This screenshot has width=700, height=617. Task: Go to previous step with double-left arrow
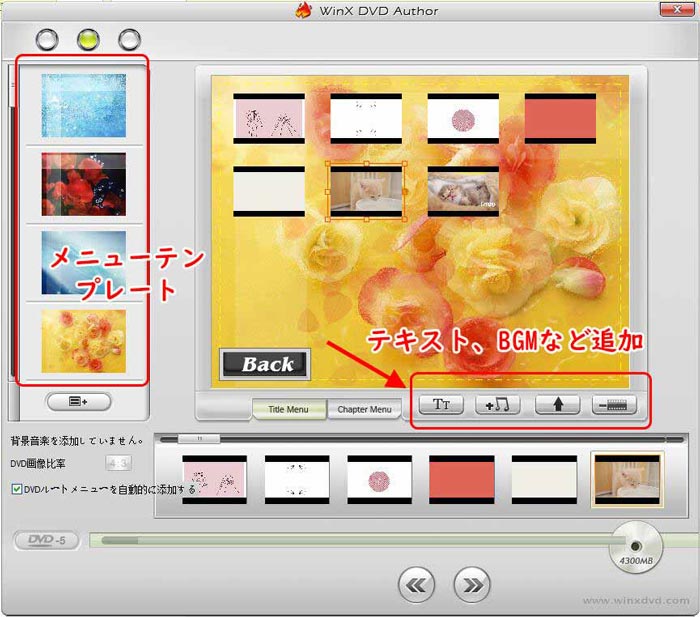pyautogui.click(x=416, y=585)
